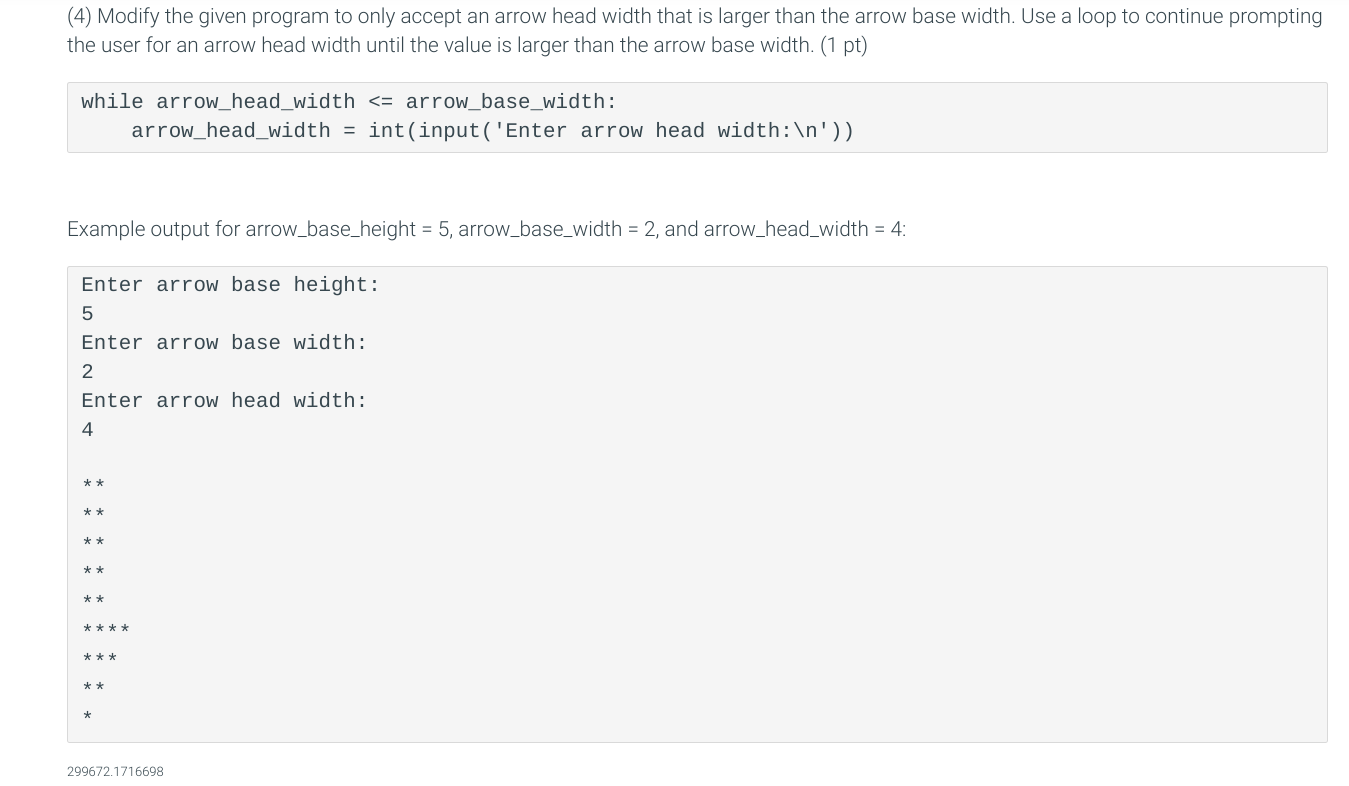Click the value 4 under head width prompt

coord(87,430)
